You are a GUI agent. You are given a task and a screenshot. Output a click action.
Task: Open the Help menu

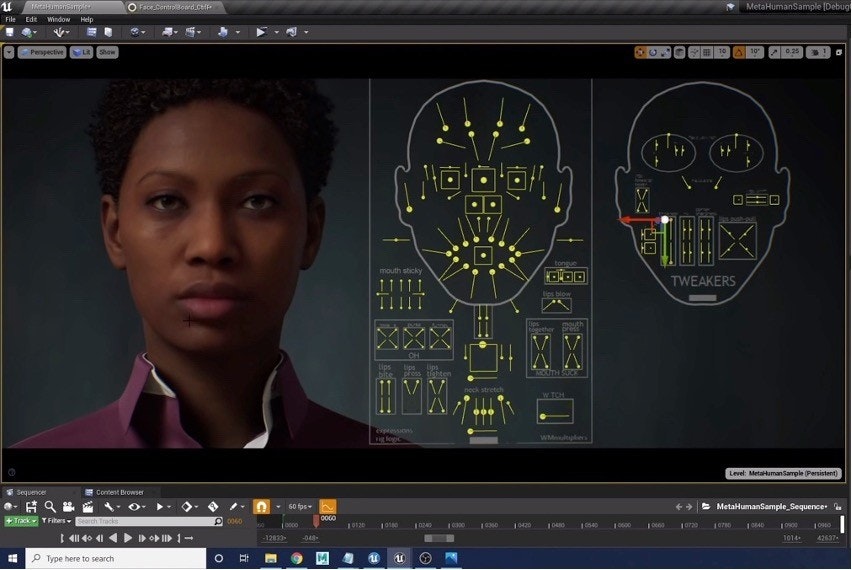pyautogui.click(x=87, y=19)
